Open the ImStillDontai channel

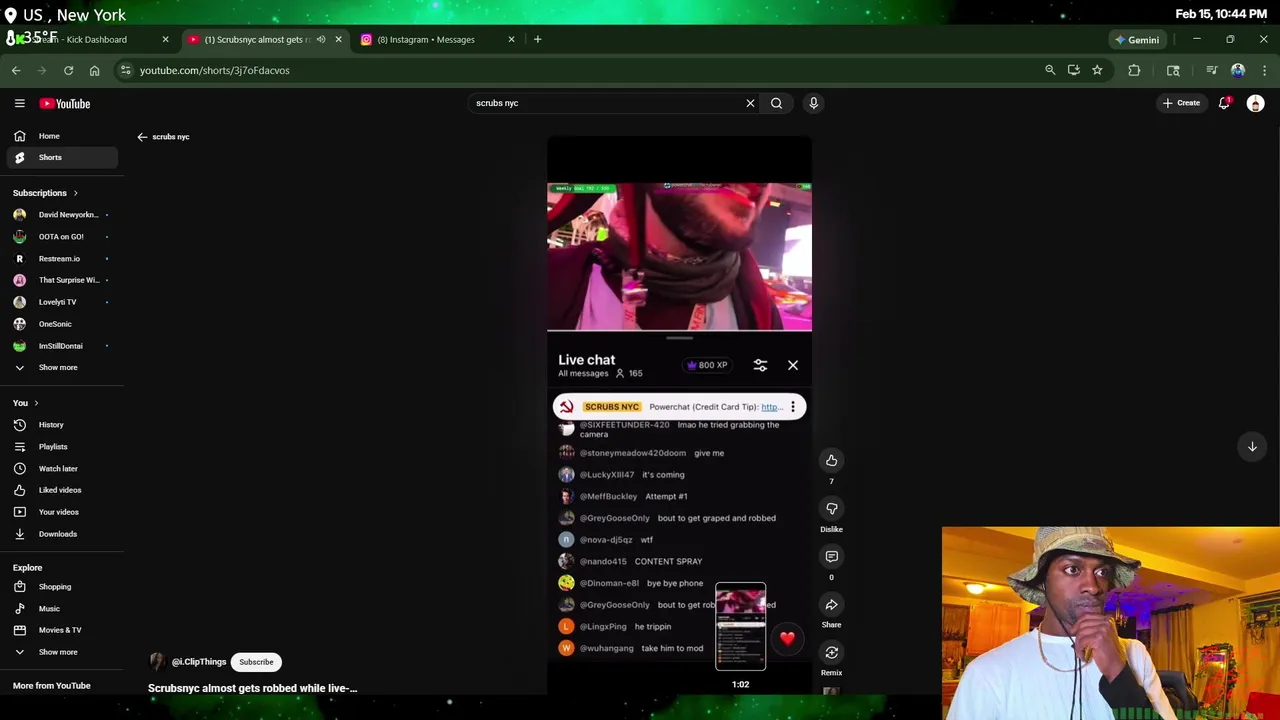(60, 346)
